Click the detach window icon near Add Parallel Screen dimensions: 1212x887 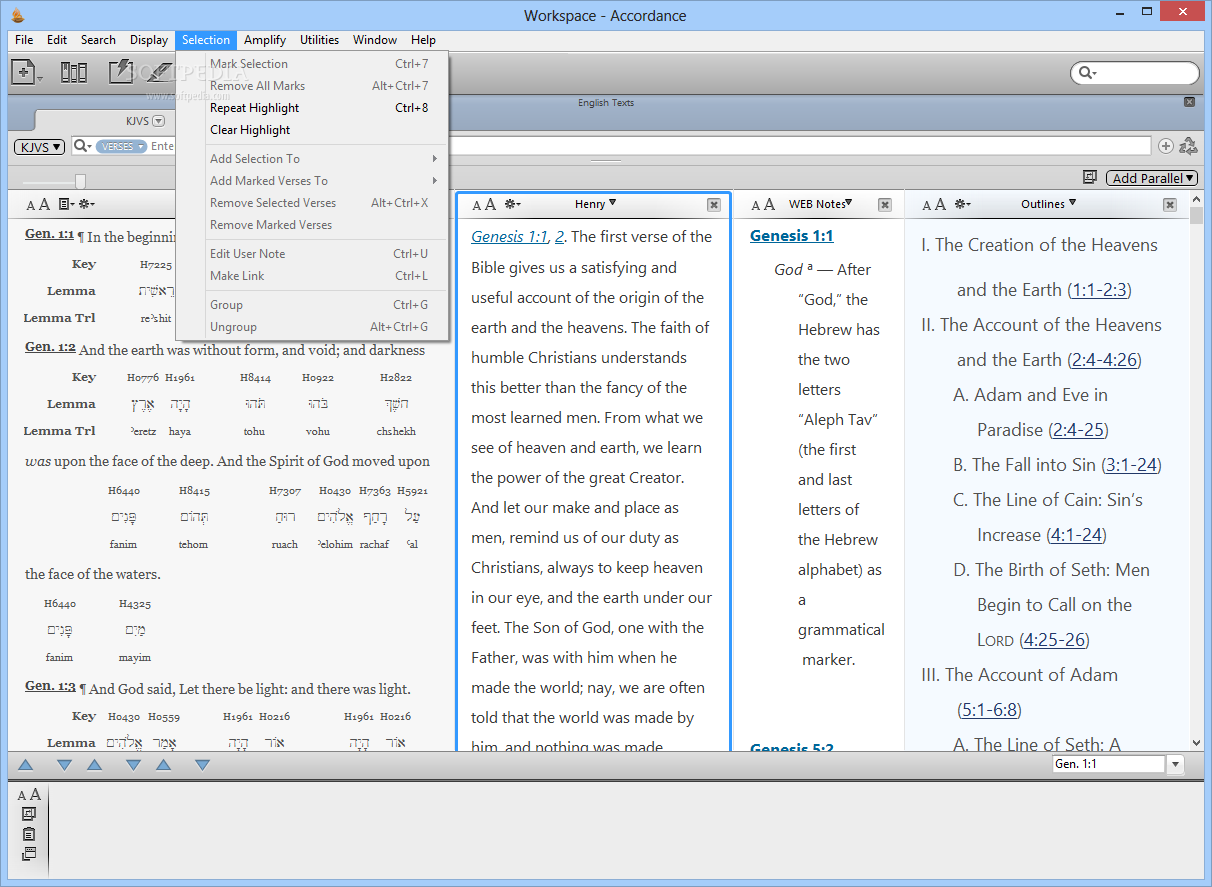pyautogui.click(x=1090, y=178)
